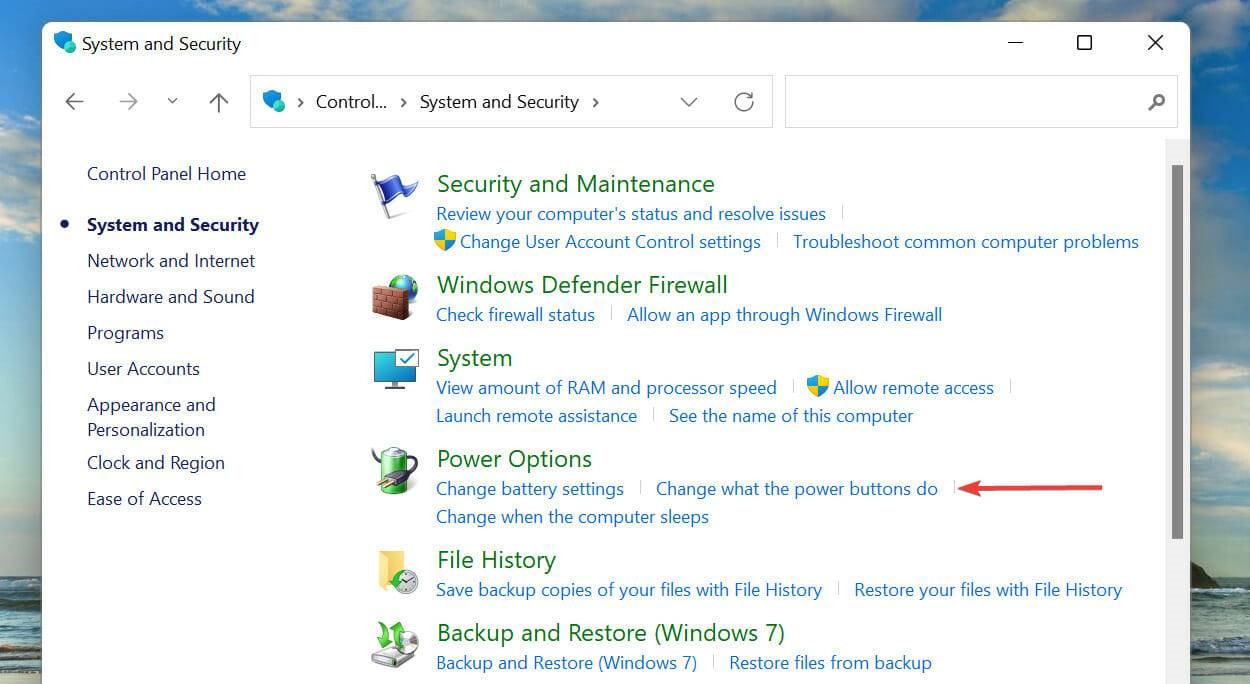
Task: Maximize the System and Security window
Action: coord(1084,43)
